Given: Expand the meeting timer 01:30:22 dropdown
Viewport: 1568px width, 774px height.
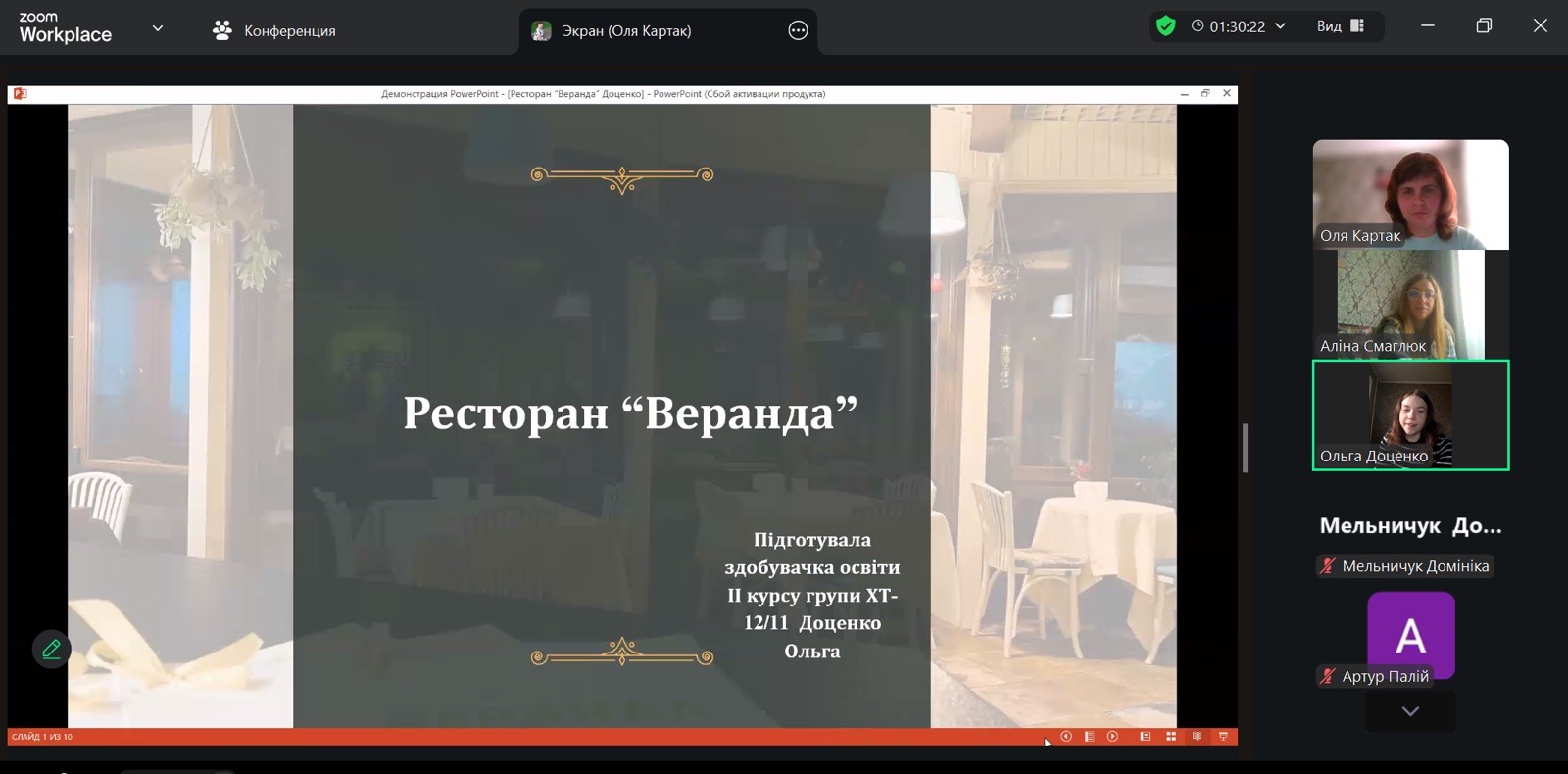Looking at the screenshot, I should coord(1280,26).
